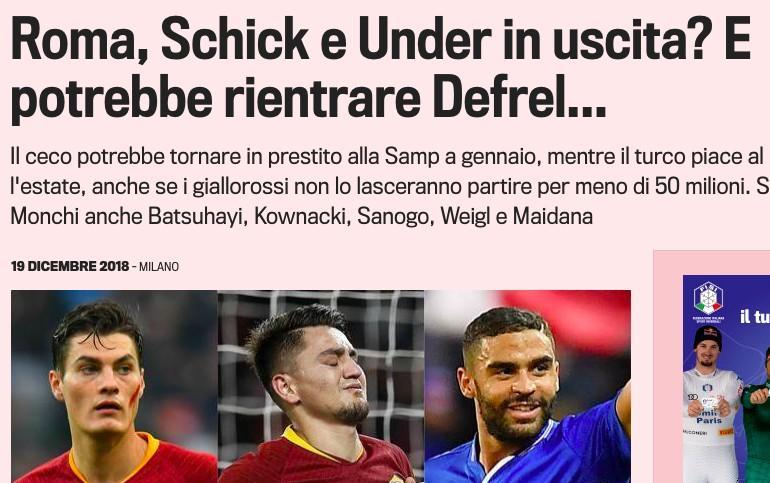Open the Cengiz Under photo by the net
This screenshot has height=483, width=770.
click(x=321, y=386)
